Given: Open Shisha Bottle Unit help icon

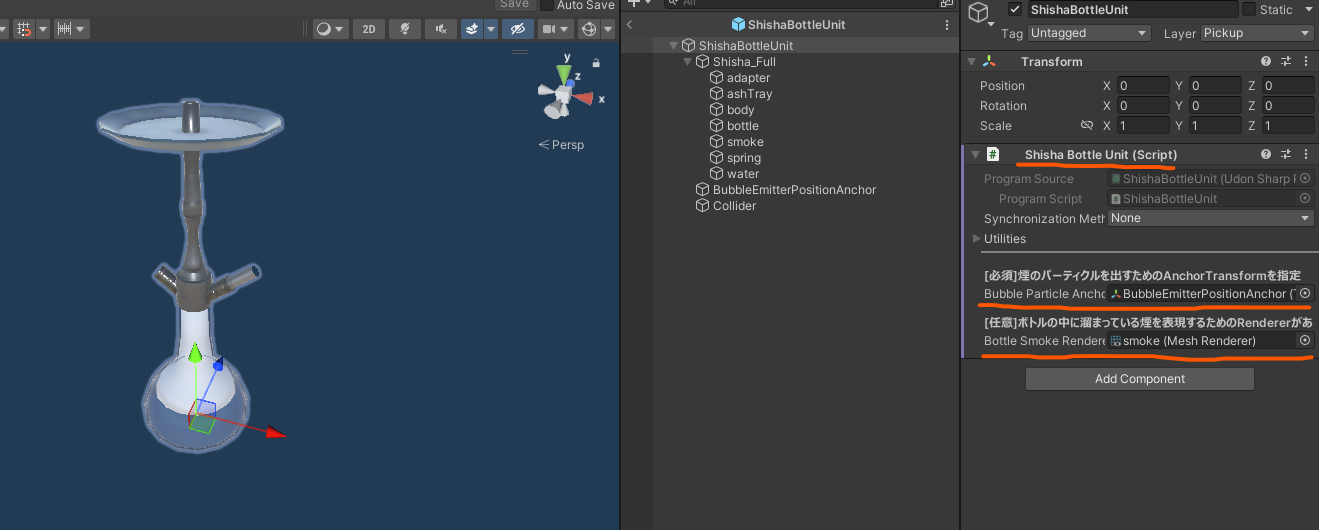Looking at the screenshot, I should (x=1266, y=155).
